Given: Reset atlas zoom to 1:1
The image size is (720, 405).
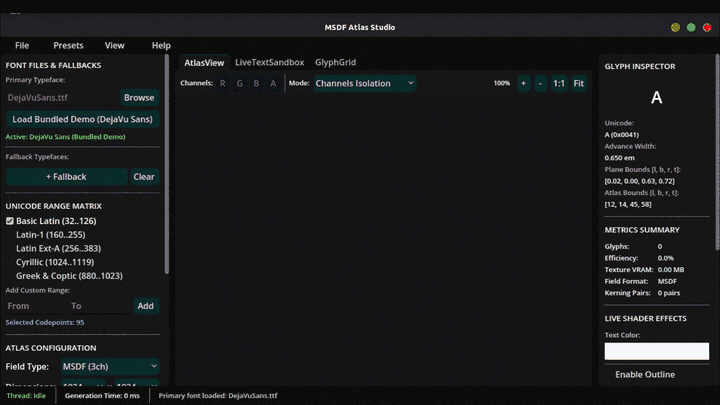Looking at the screenshot, I should [x=559, y=83].
